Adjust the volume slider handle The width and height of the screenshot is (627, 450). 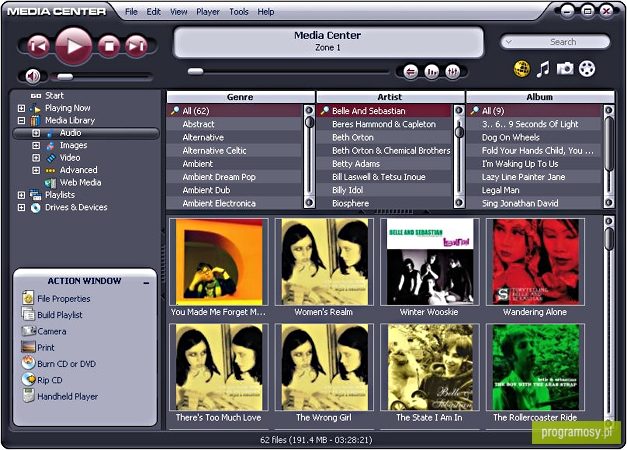click(64, 76)
